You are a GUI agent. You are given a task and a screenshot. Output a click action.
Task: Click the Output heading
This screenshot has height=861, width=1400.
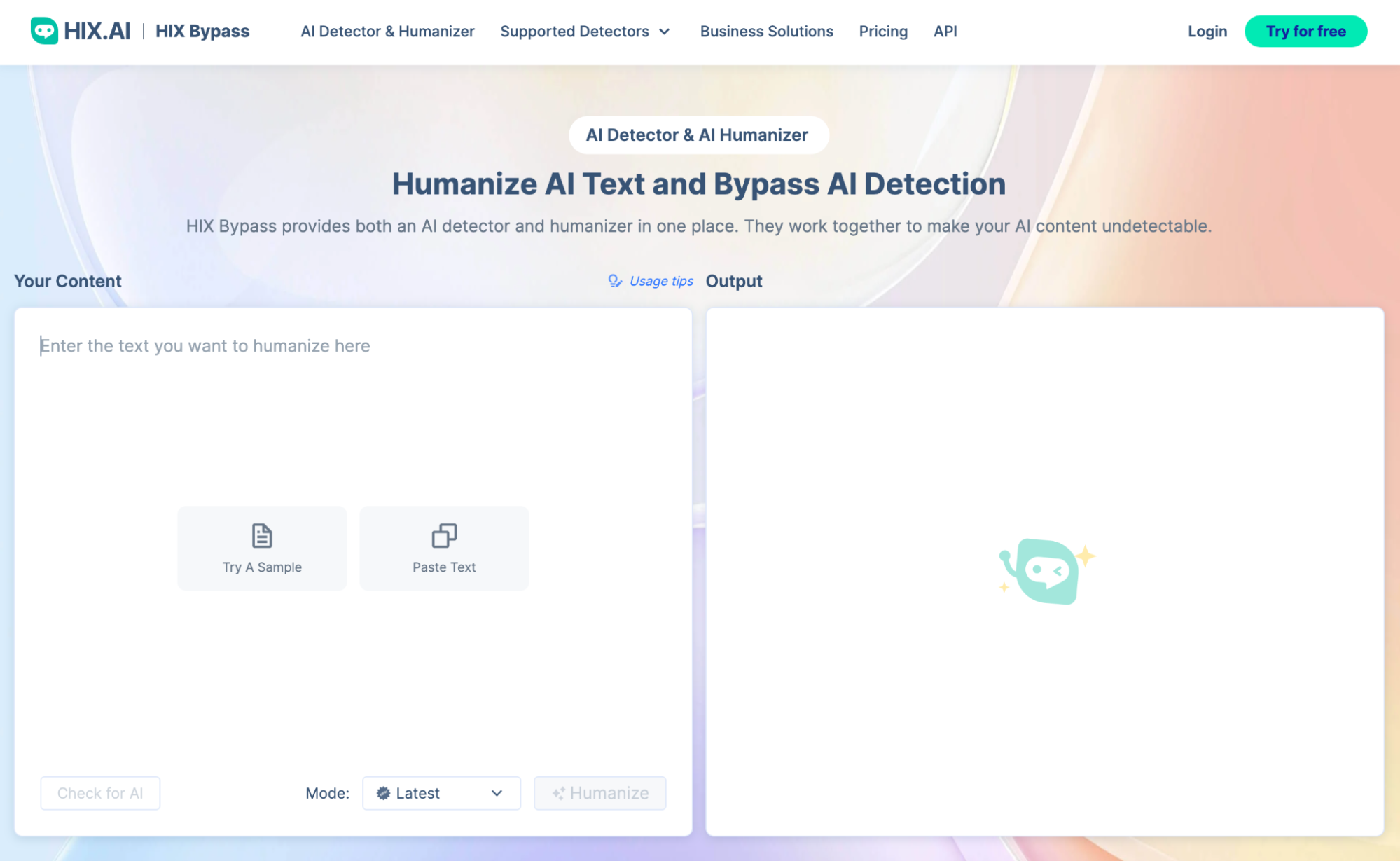pos(734,281)
